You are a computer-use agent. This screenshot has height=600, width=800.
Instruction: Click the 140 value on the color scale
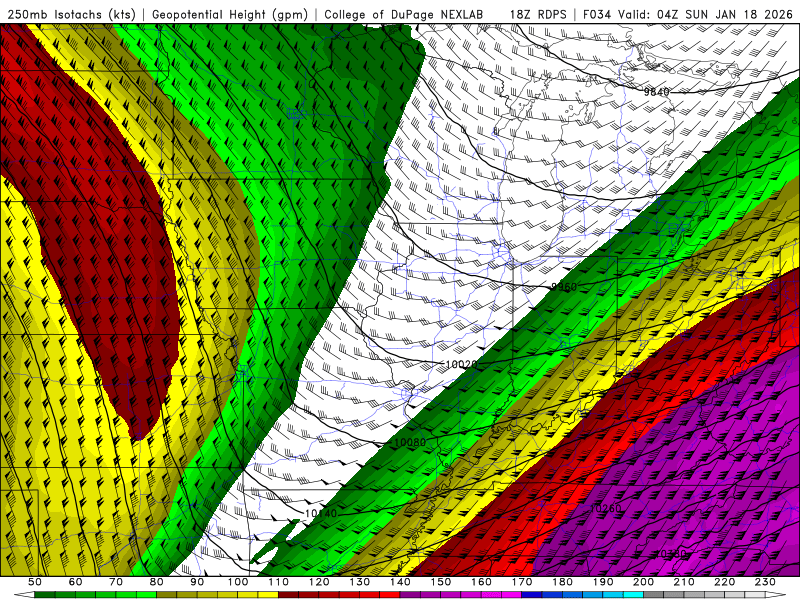click(x=400, y=582)
